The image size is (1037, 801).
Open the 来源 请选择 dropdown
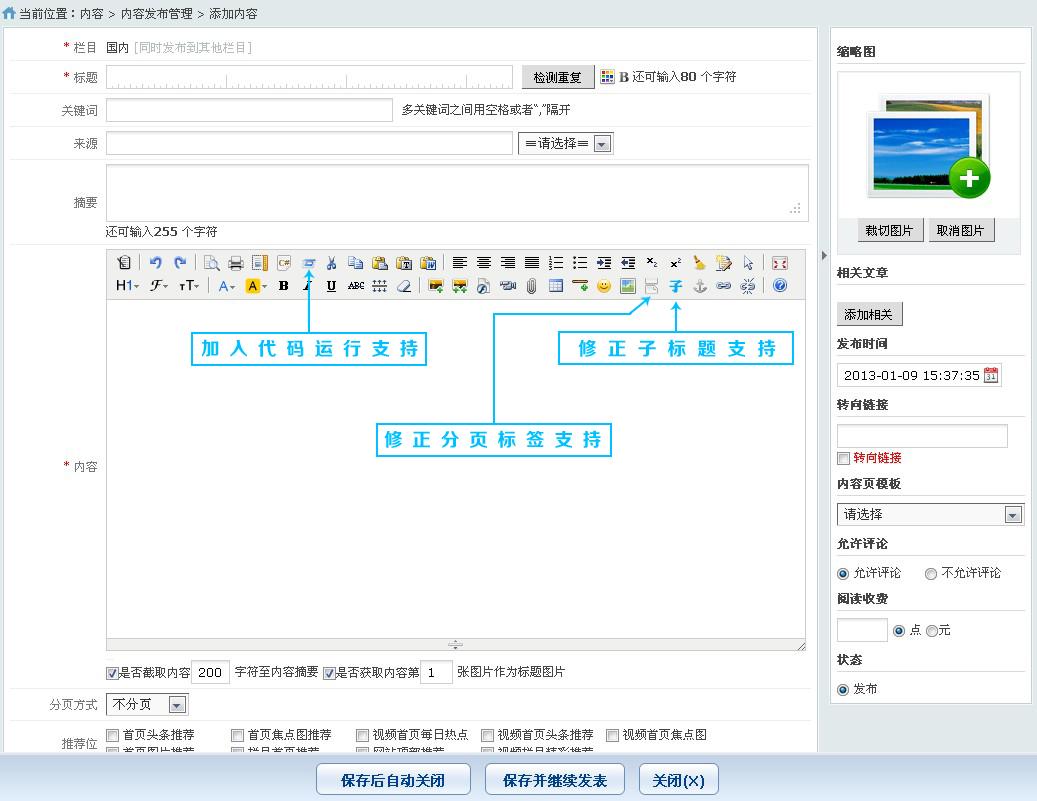(x=566, y=143)
